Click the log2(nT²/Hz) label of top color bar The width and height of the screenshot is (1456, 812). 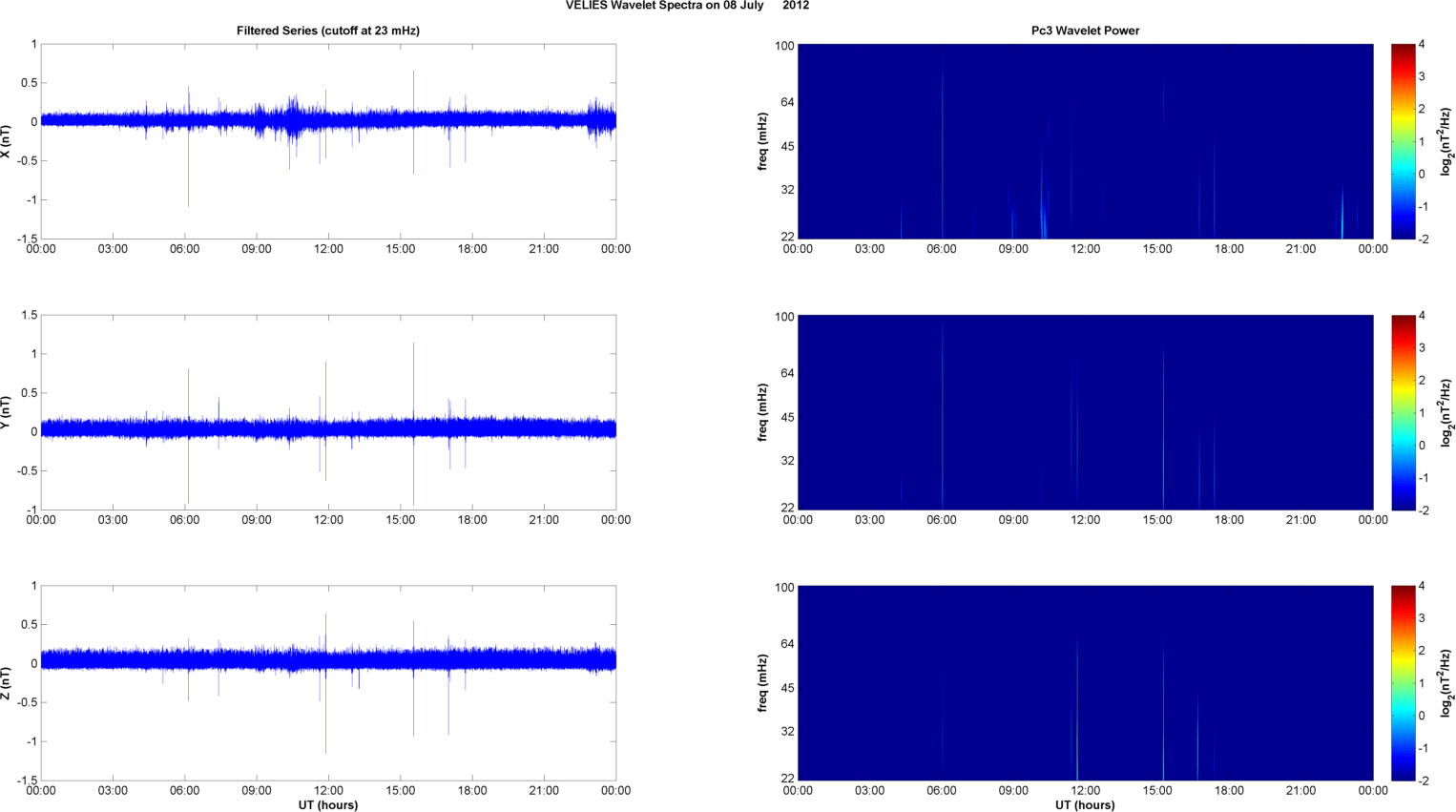1446,141
